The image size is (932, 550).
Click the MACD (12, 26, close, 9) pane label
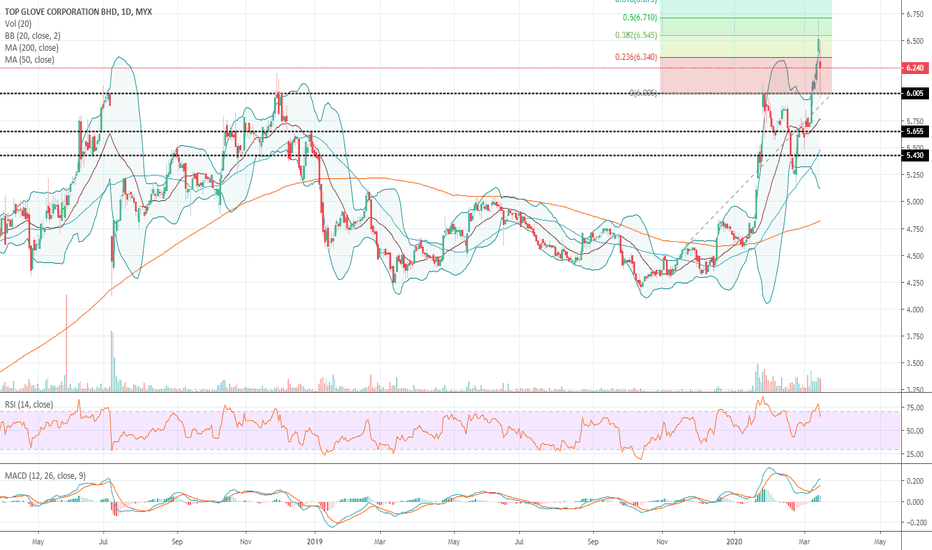click(45, 476)
